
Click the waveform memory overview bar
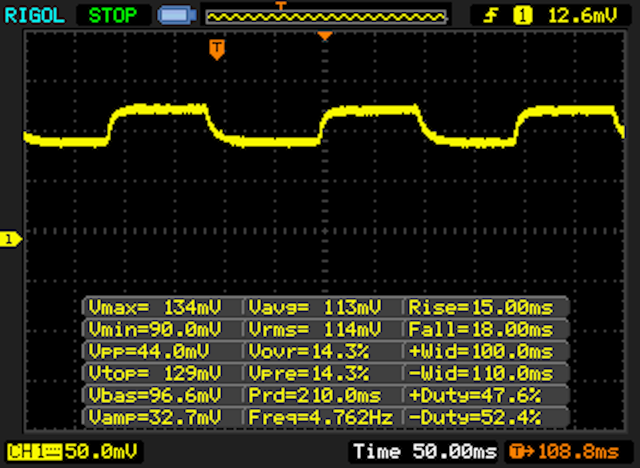click(x=326, y=17)
